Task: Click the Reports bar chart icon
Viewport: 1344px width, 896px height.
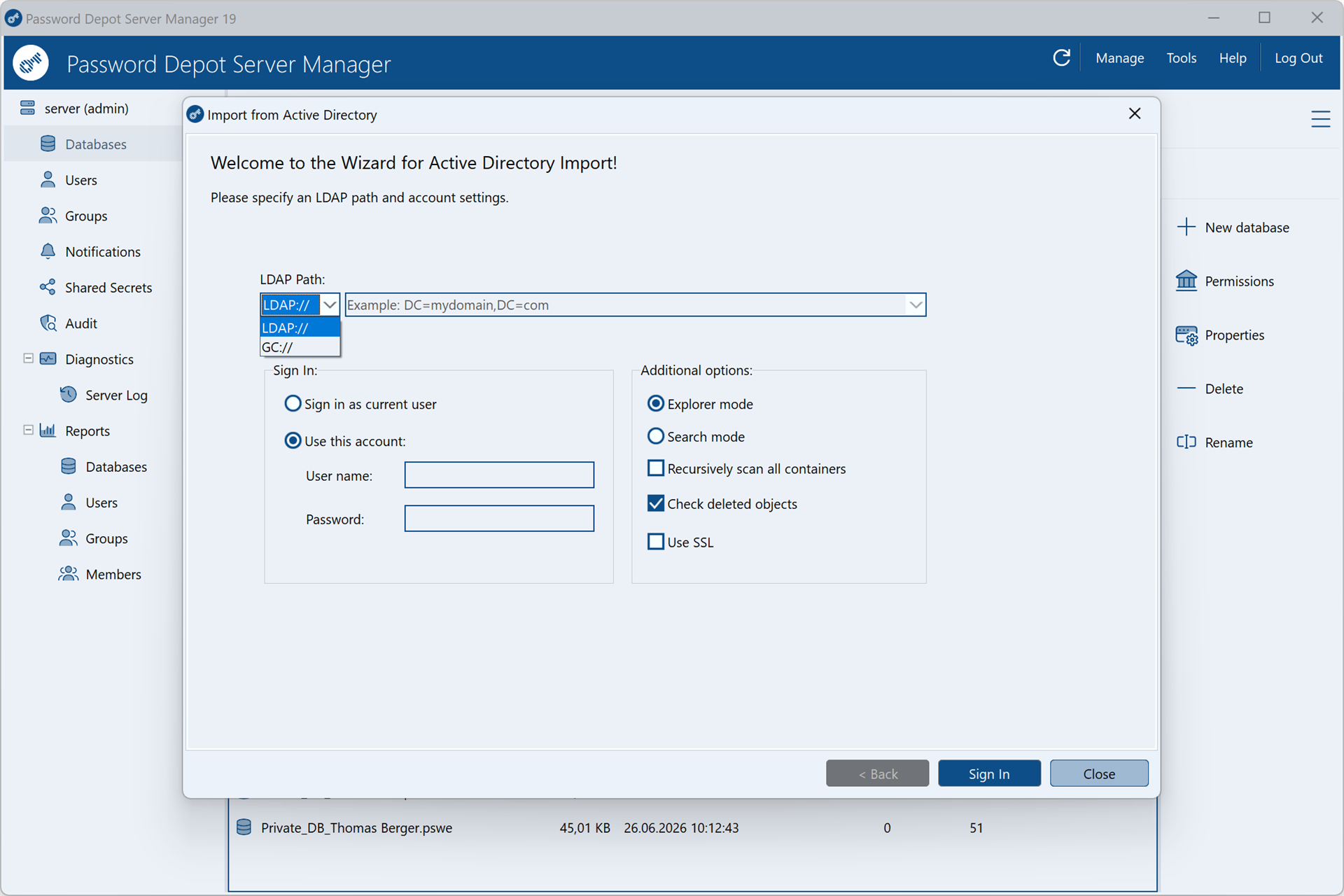Action: pyautogui.click(x=48, y=430)
